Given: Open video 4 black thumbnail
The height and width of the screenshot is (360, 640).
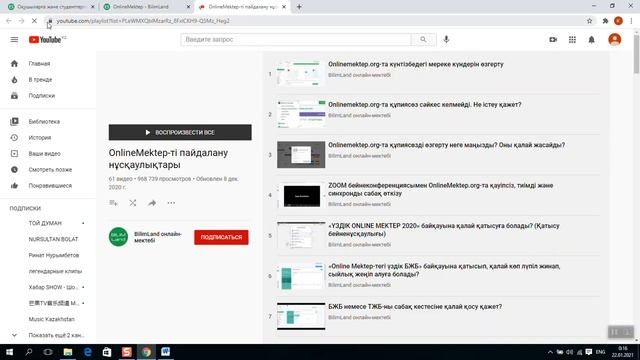Looking at the screenshot, I should (301, 195).
